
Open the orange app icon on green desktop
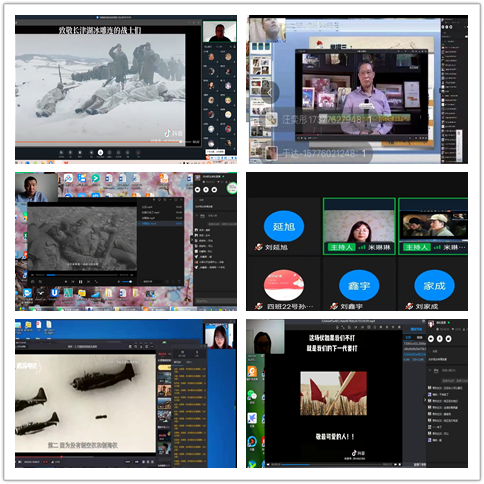[252, 372]
